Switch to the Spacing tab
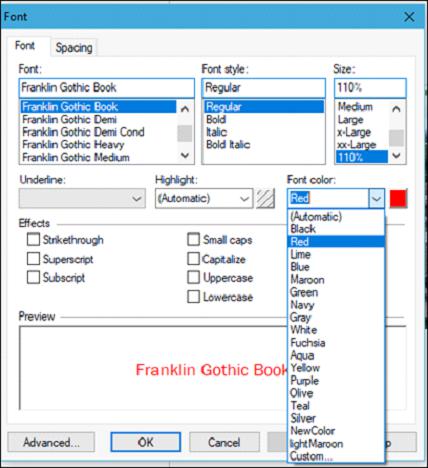Viewport: 428px width, 468px height. pos(74,48)
